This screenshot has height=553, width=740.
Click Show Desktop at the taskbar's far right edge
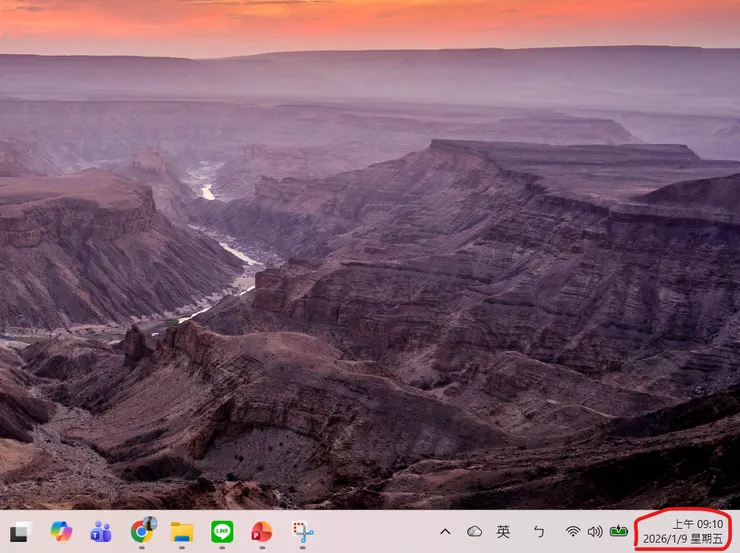pos(737,532)
